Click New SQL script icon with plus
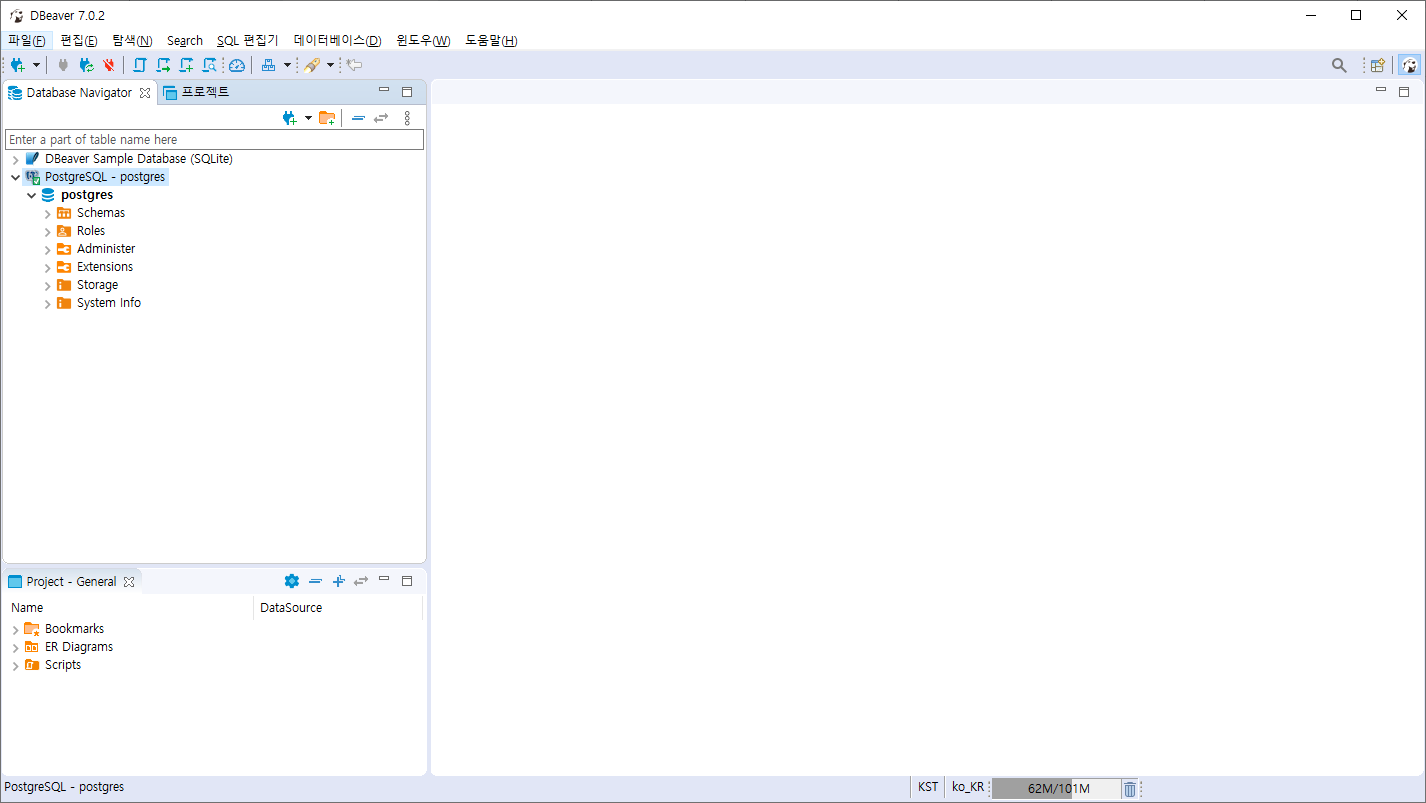1426x803 pixels. [x=186, y=65]
